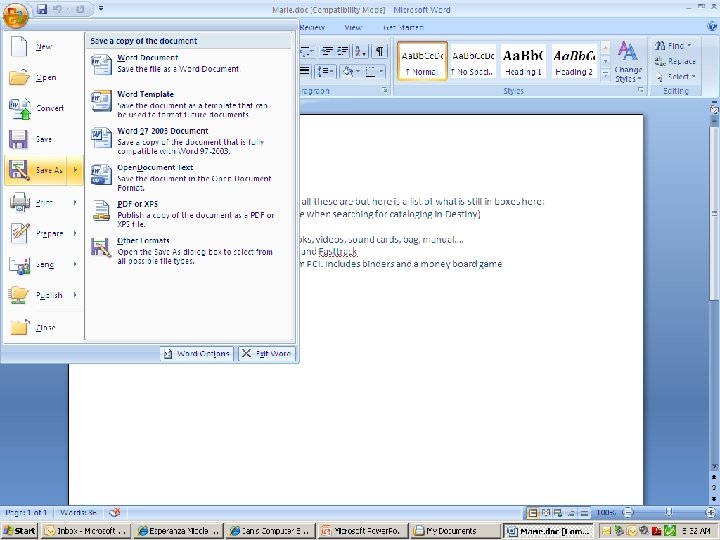Click Save in the Quick Access Toolbar

[42, 9]
